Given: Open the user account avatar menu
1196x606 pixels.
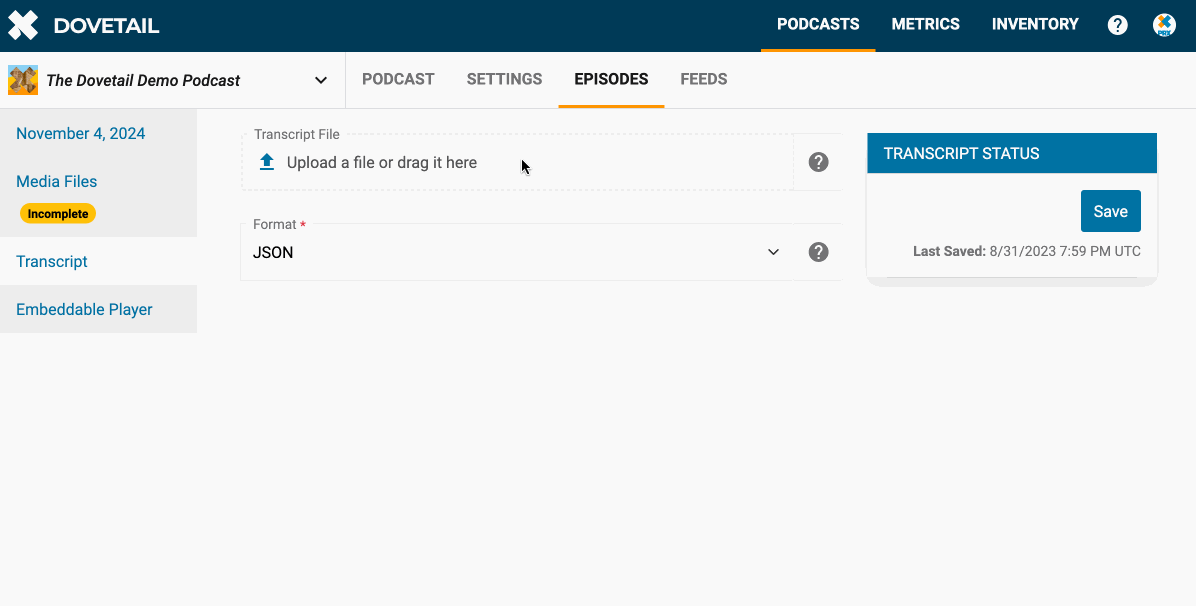Looking at the screenshot, I should [x=1164, y=25].
